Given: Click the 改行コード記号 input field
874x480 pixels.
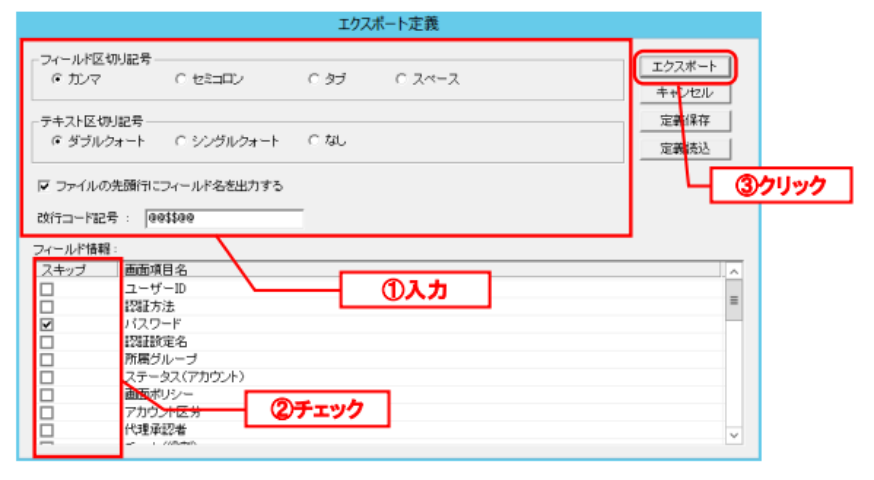Looking at the screenshot, I should (x=224, y=218).
